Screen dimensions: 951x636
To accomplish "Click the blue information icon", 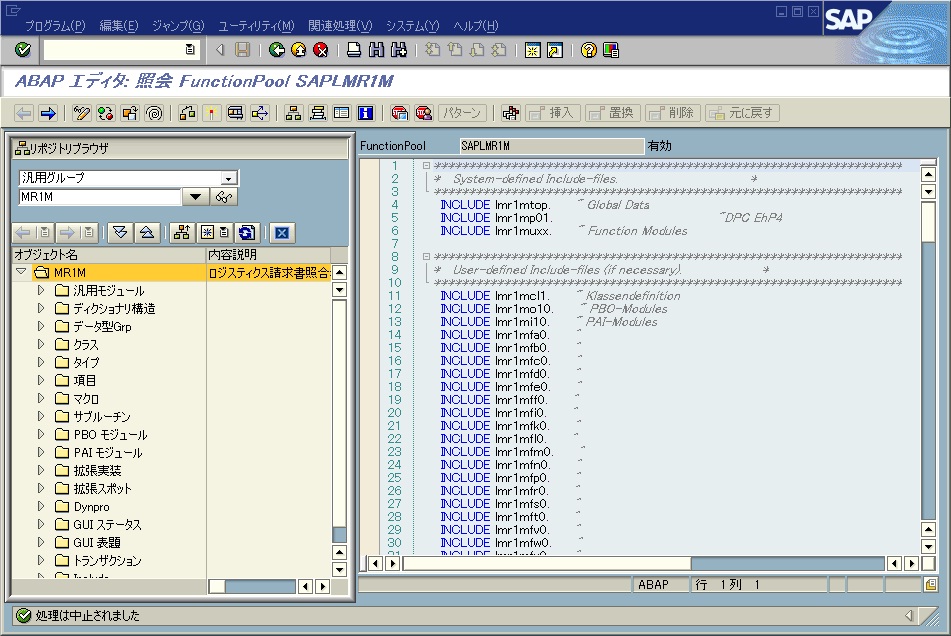I will coord(366,113).
